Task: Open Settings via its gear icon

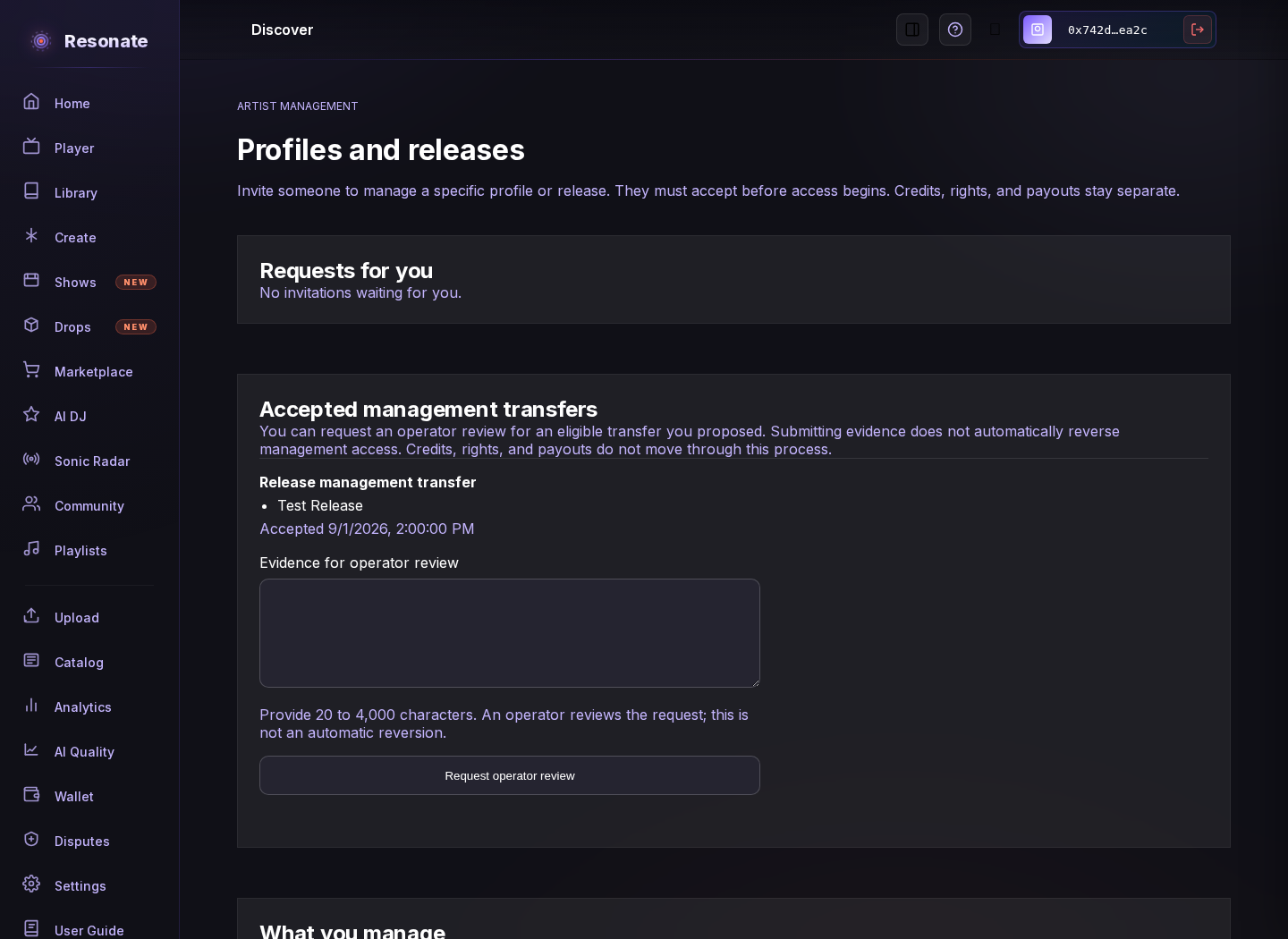Action: [31, 884]
